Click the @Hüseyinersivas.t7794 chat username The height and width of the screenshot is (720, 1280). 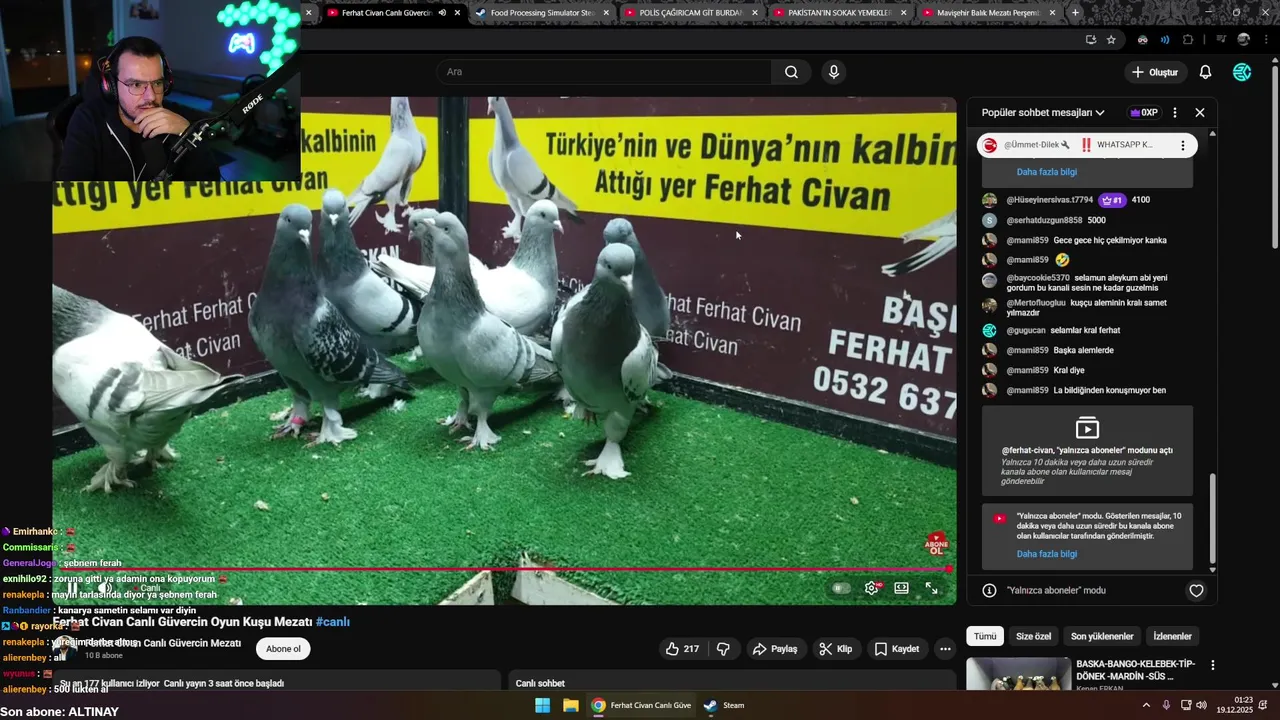[1050, 200]
